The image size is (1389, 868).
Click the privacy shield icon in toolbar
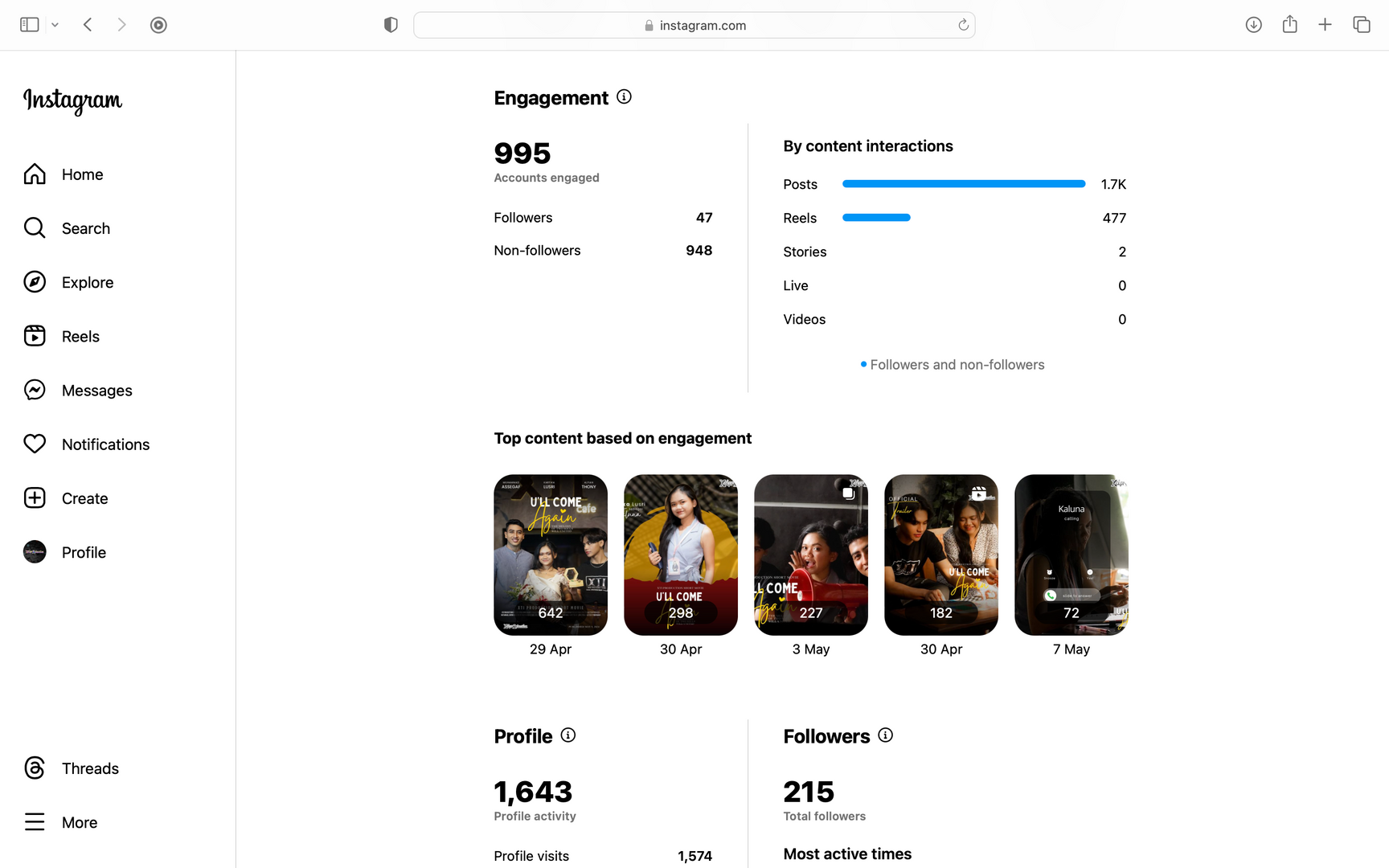click(391, 25)
